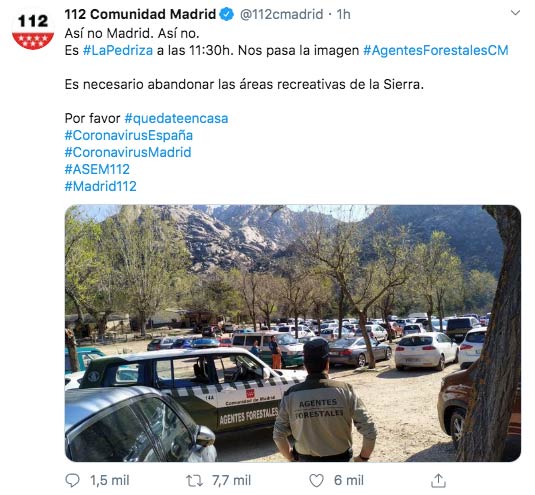The height and width of the screenshot is (495, 535).
Task: Click the 6 mil likes count
Action: [349, 480]
